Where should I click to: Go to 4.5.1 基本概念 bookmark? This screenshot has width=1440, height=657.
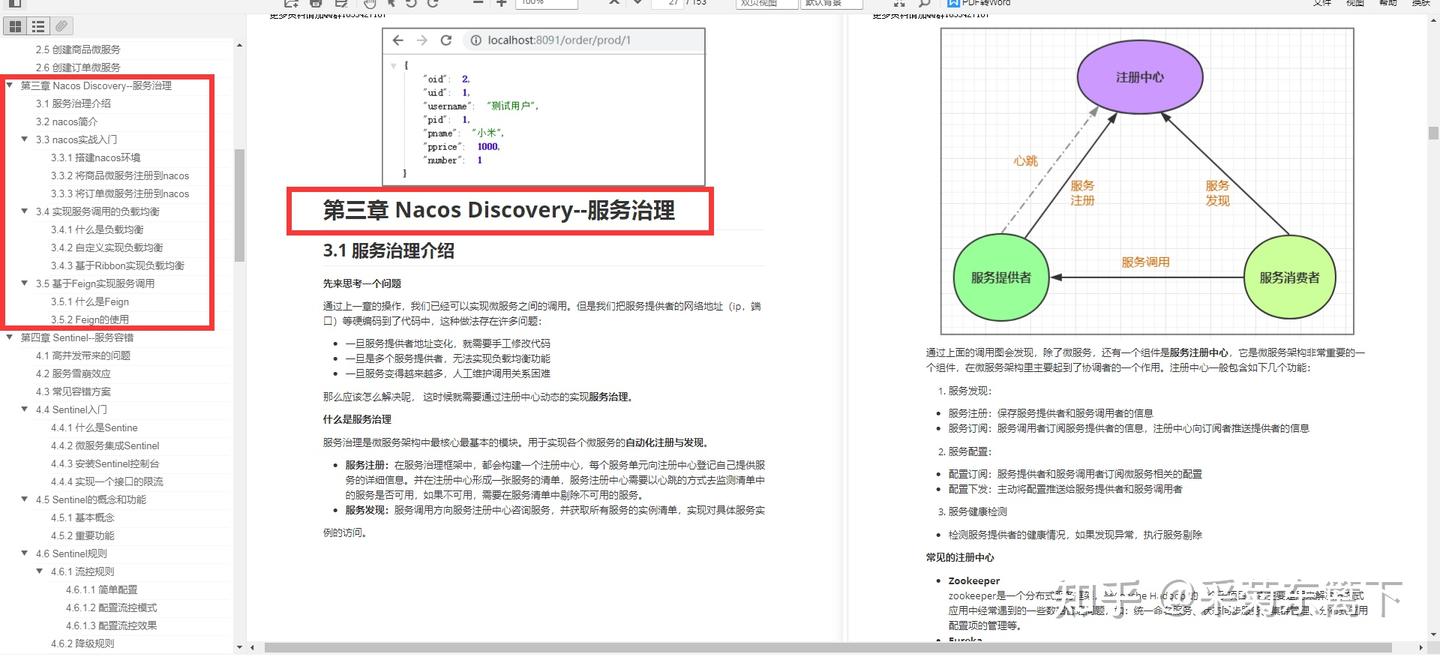click(83, 518)
